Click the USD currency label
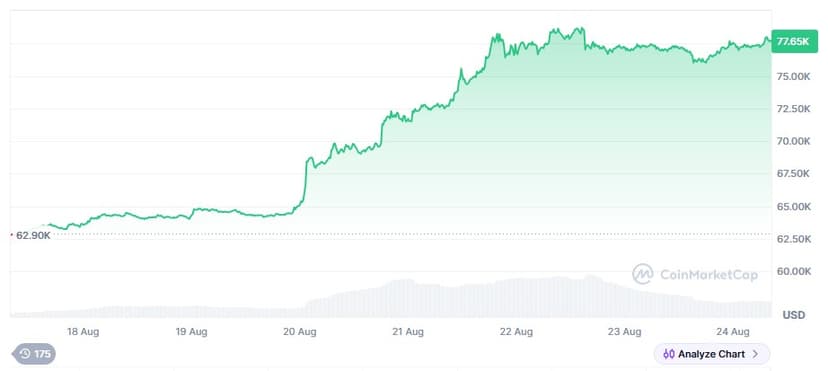This screenshot has height=371, width=828. coord(794,316)
